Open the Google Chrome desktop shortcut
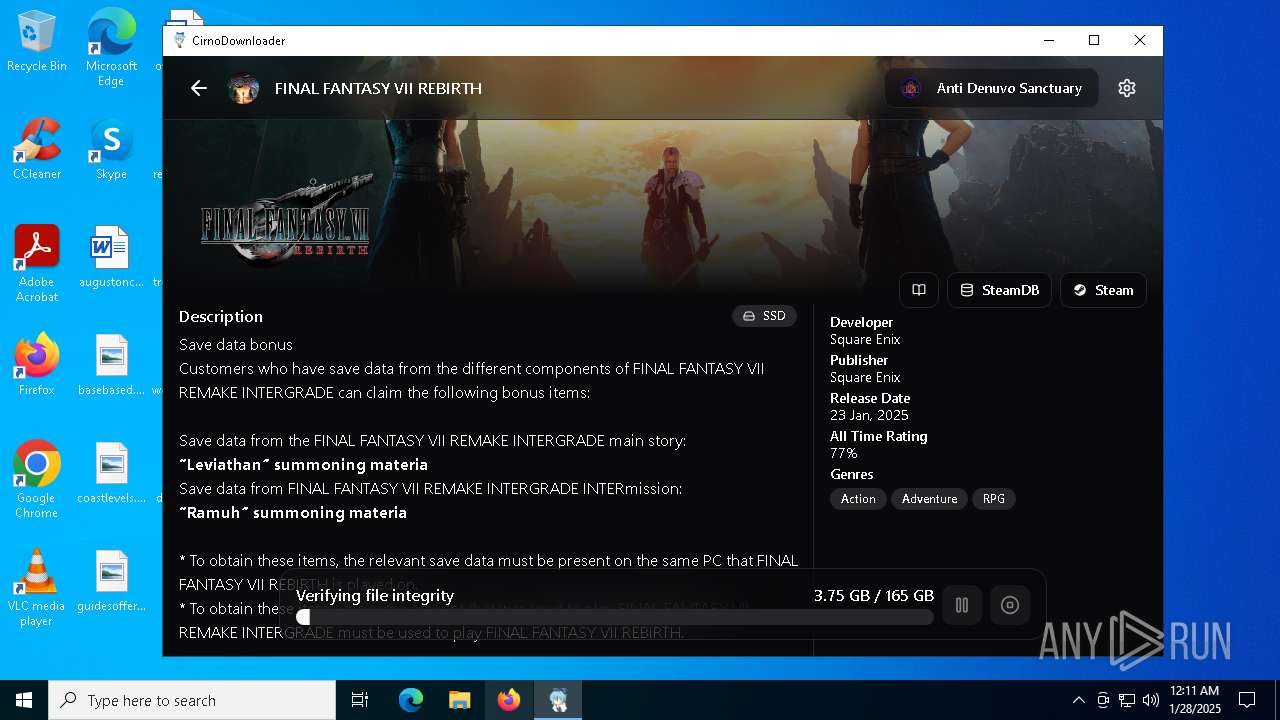1280x720 pixels. pyautogui.click(x=37, y=480)
